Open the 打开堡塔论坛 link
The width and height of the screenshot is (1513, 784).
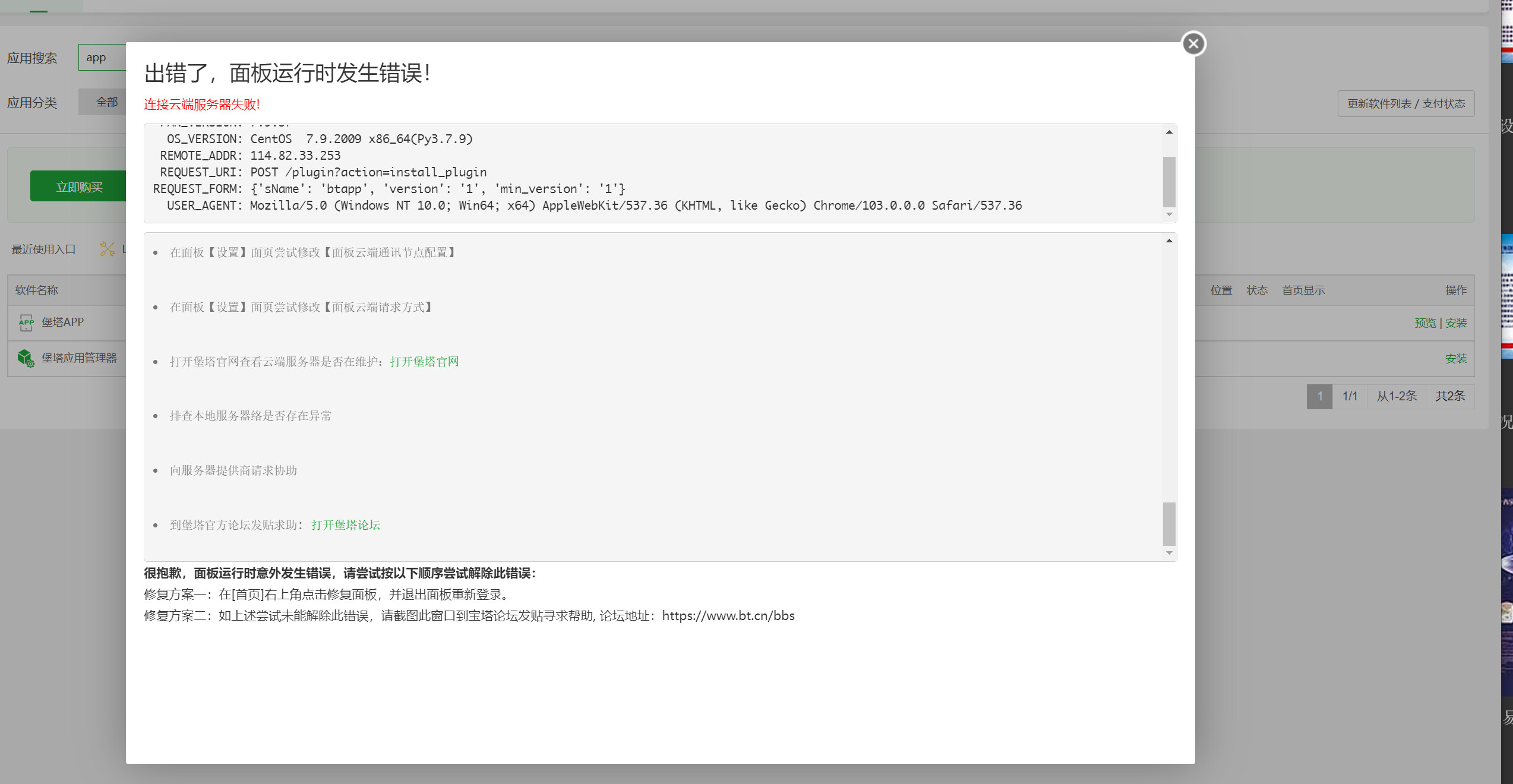point(346,525)
